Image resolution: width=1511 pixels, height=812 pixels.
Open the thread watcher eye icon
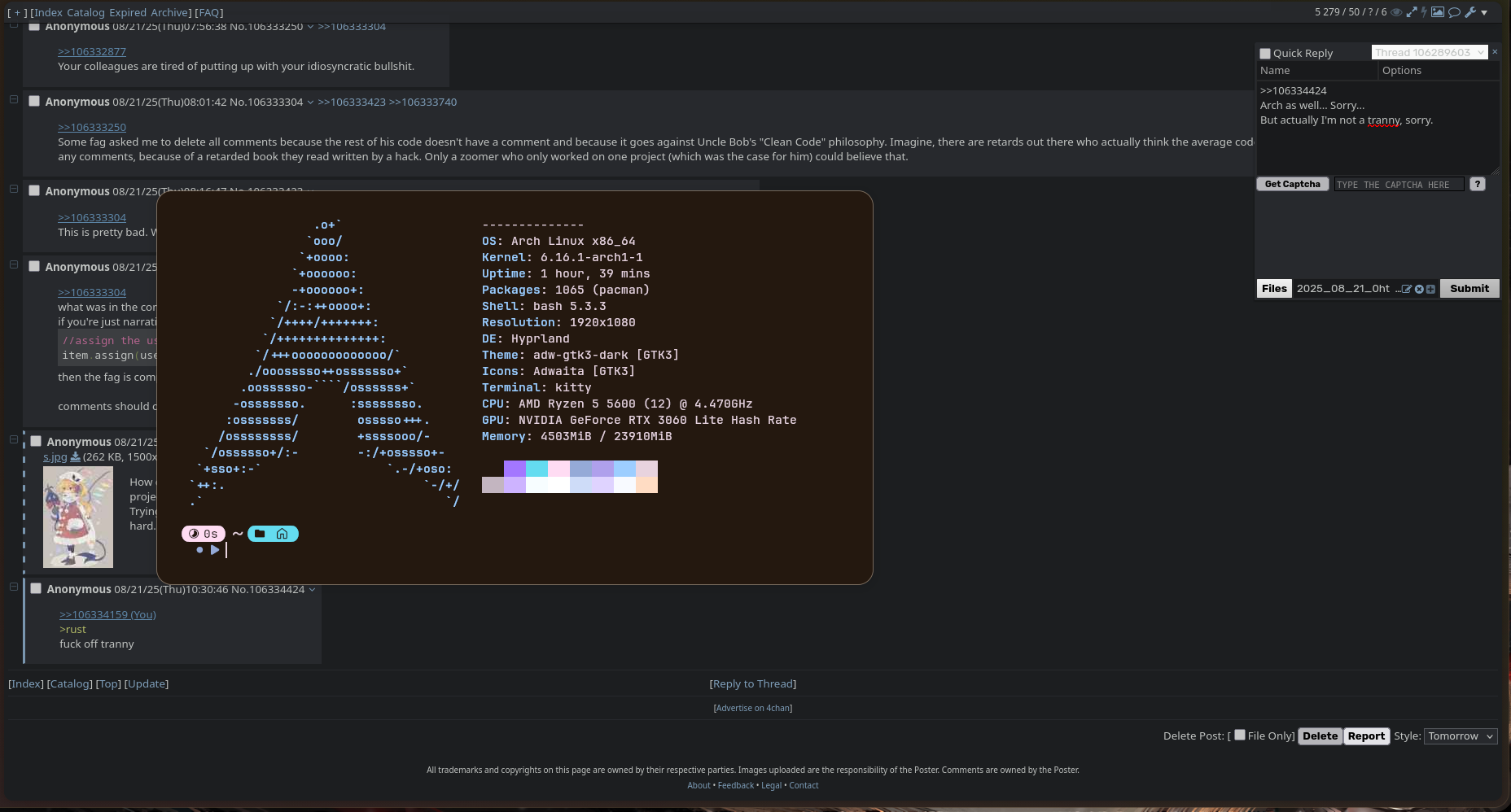[x=1396, y=12]
